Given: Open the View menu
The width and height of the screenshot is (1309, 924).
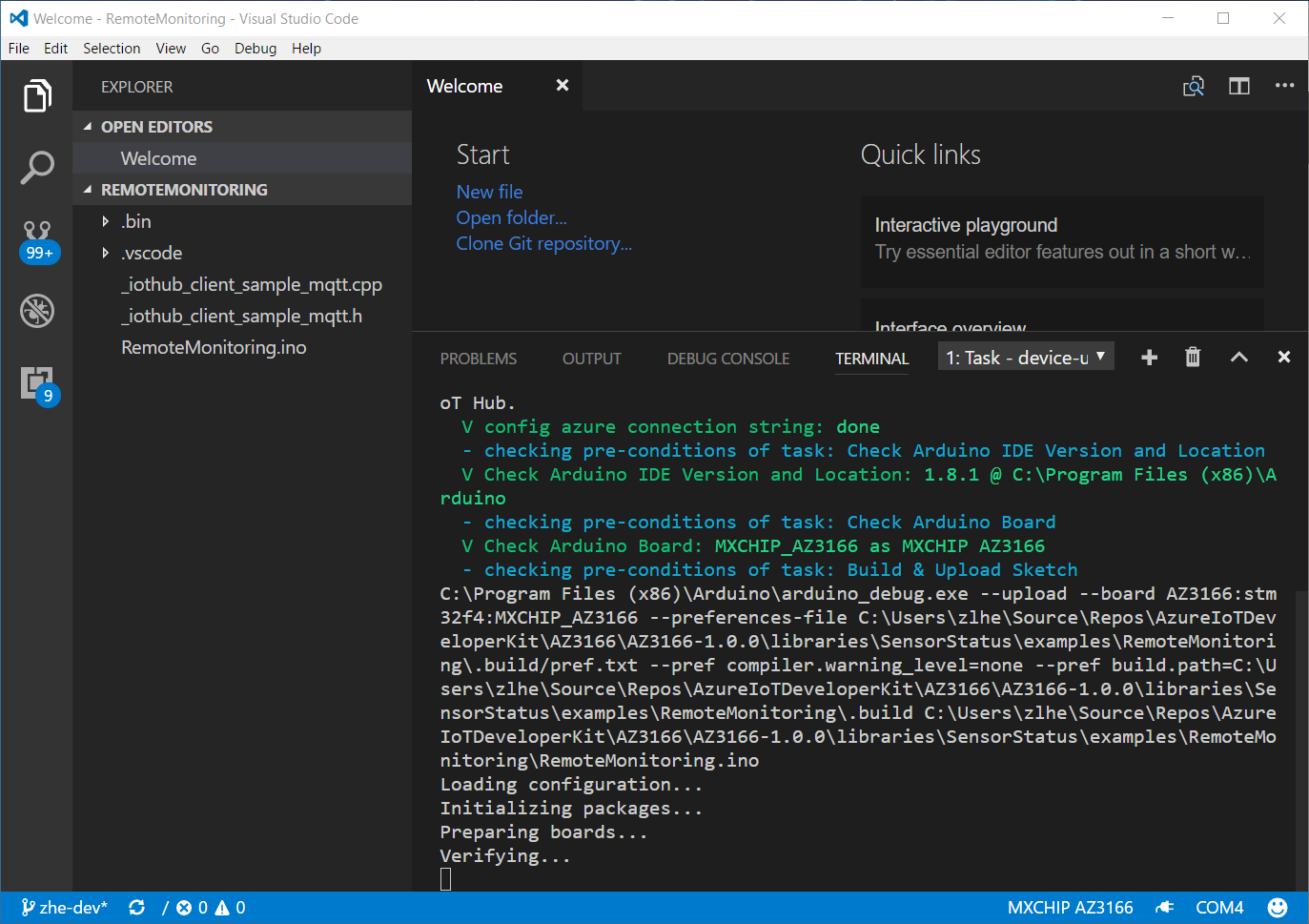Looking at the screenshot, I should (x=171, y=49).
